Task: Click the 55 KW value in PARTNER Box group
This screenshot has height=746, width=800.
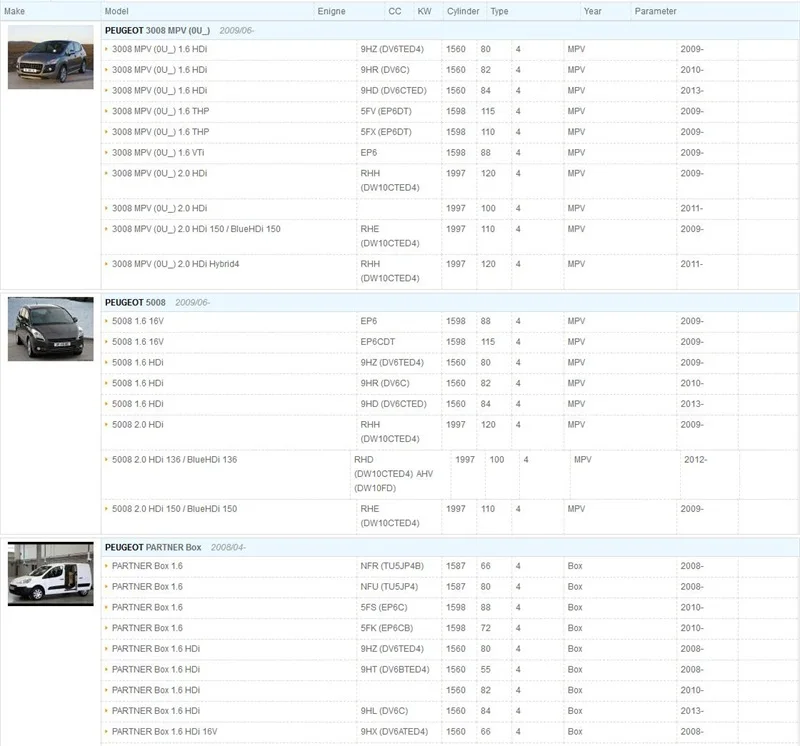Action: tap(486, 669)
